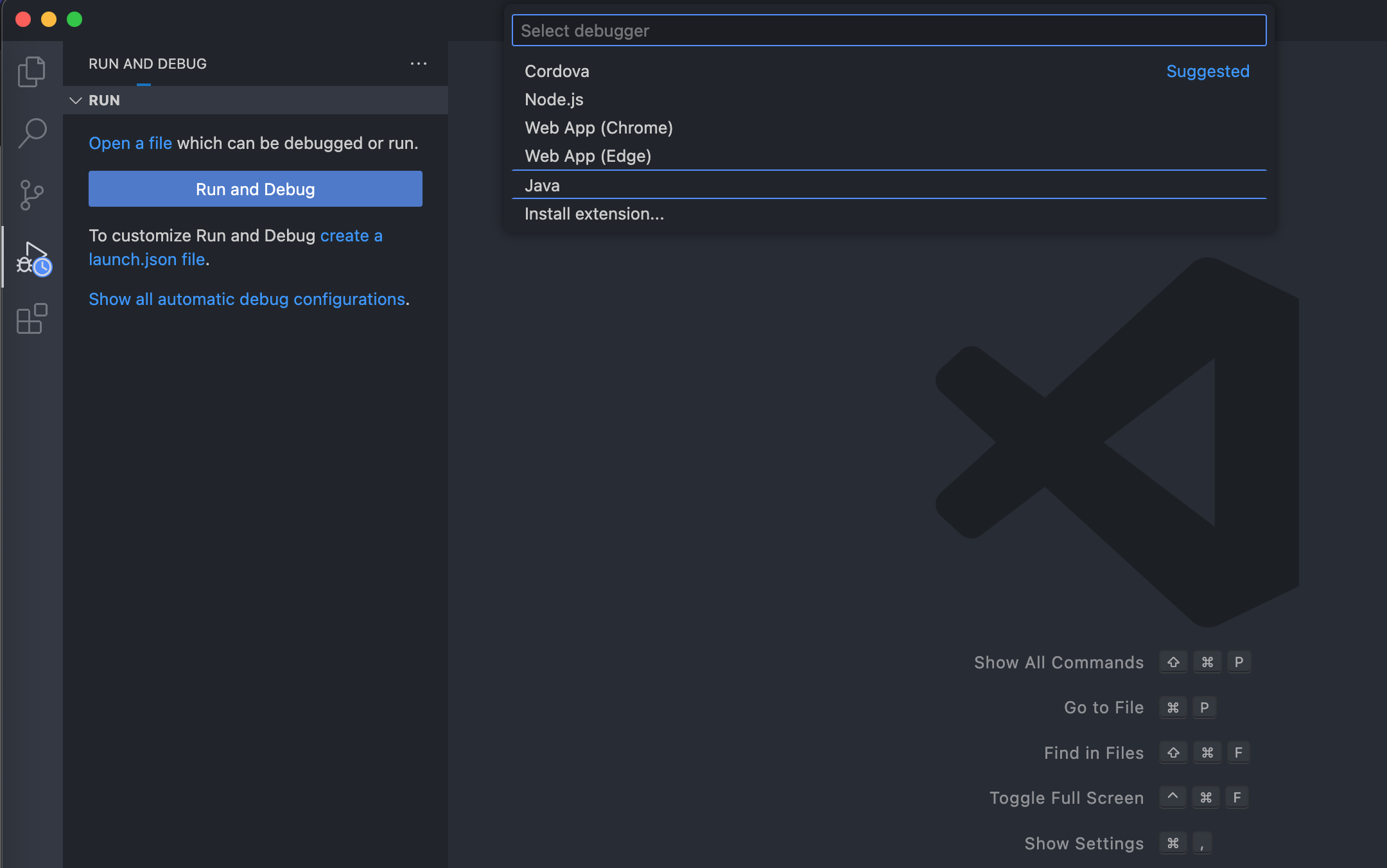Show all automatic debug configurations
Screen dimensions: 1387x868
[247, 299]
